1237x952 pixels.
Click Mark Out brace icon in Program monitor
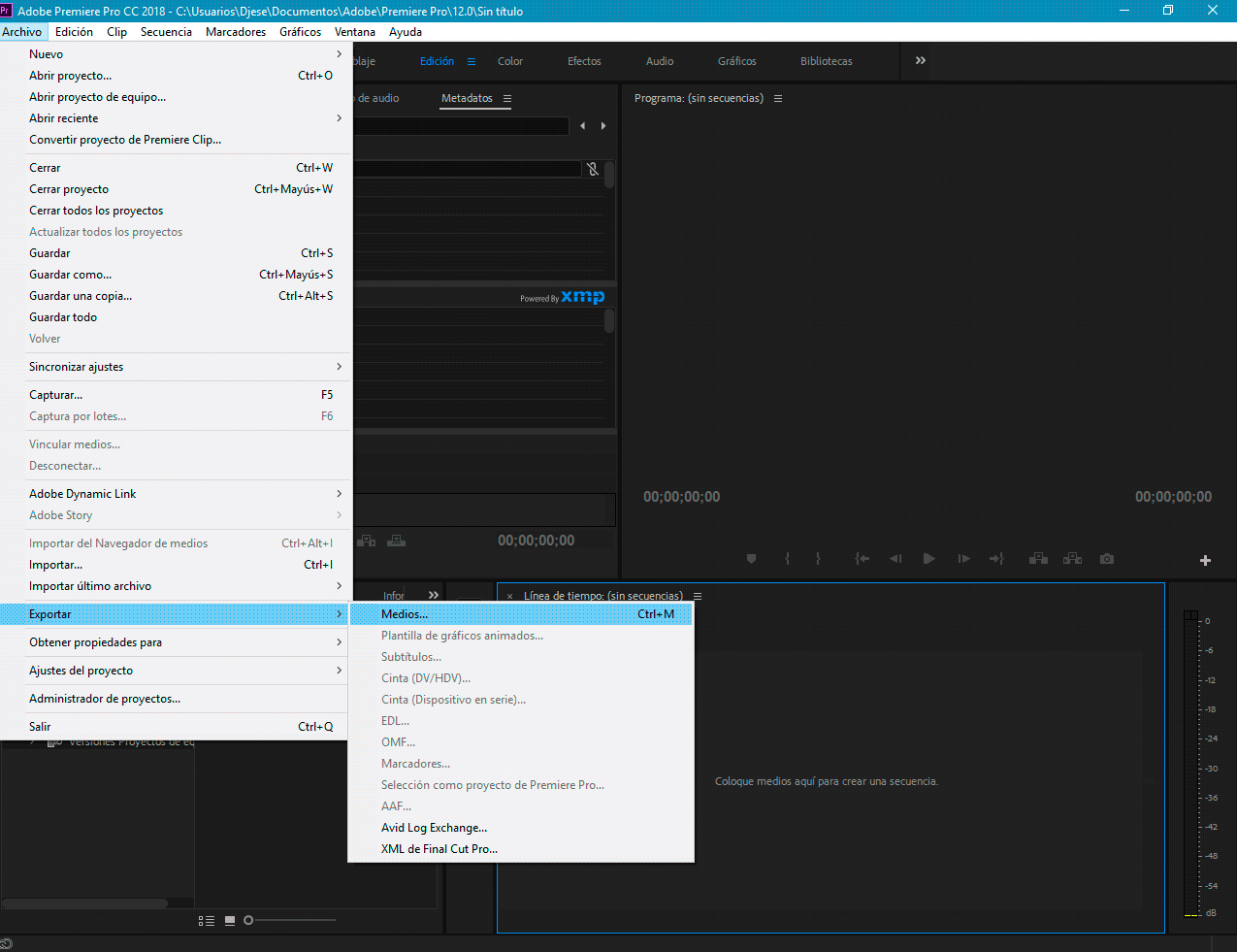click(x=818, y=559)
